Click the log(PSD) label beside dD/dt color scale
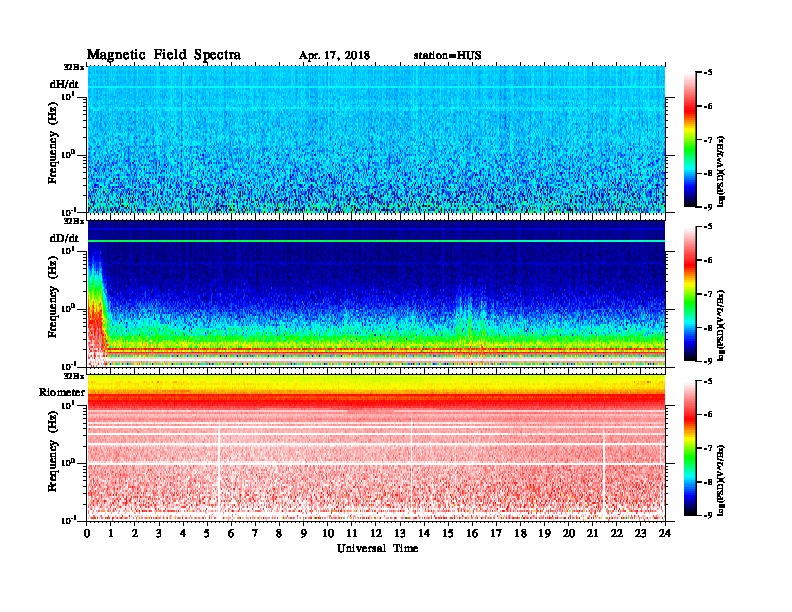792x612 pixels. tap(721, 325)
